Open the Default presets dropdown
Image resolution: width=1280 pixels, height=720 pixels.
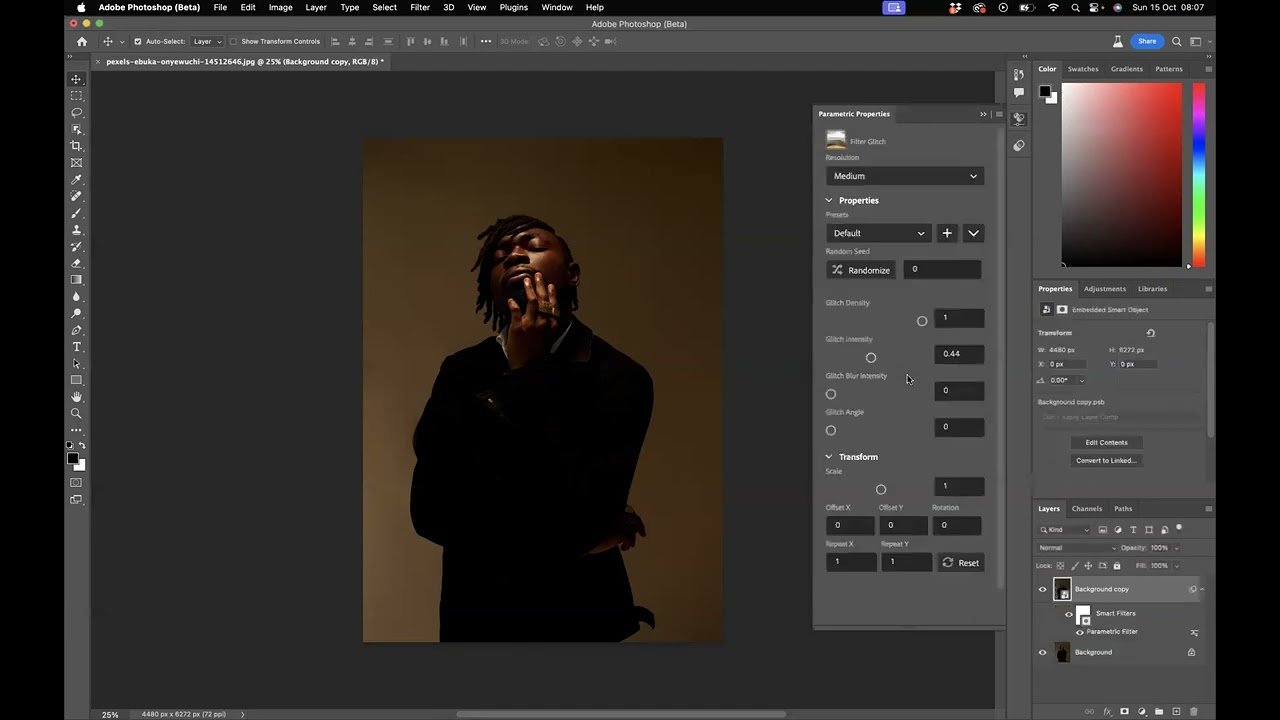[879, 233]
